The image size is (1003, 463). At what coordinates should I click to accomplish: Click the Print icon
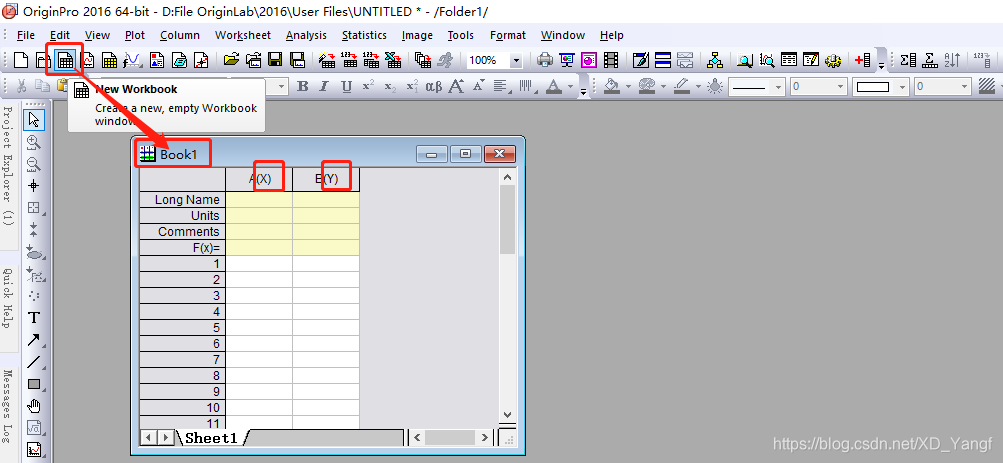pyautogui.click(x=545, y=61)
